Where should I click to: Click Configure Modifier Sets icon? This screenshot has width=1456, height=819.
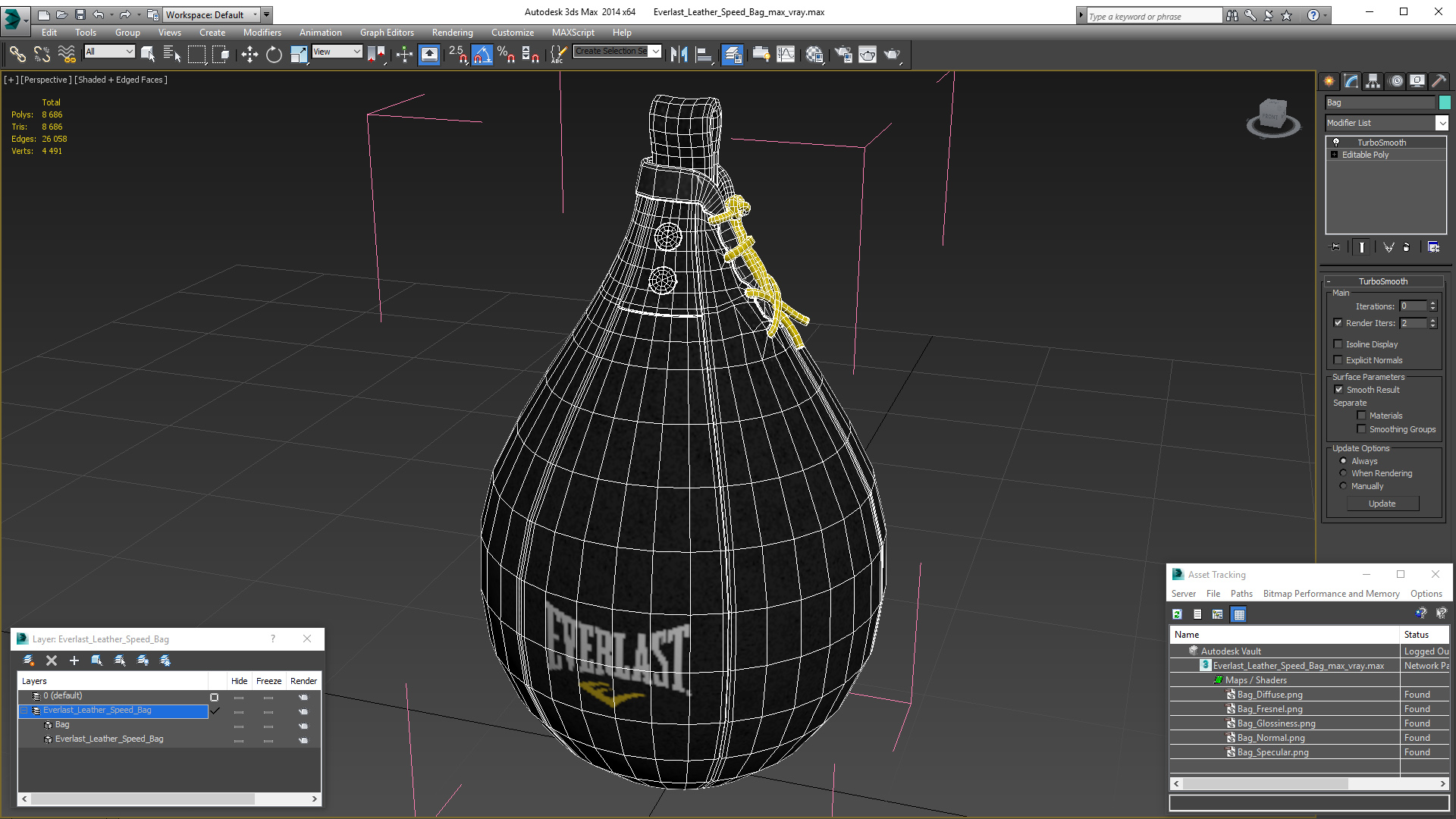pos(1433,247)
